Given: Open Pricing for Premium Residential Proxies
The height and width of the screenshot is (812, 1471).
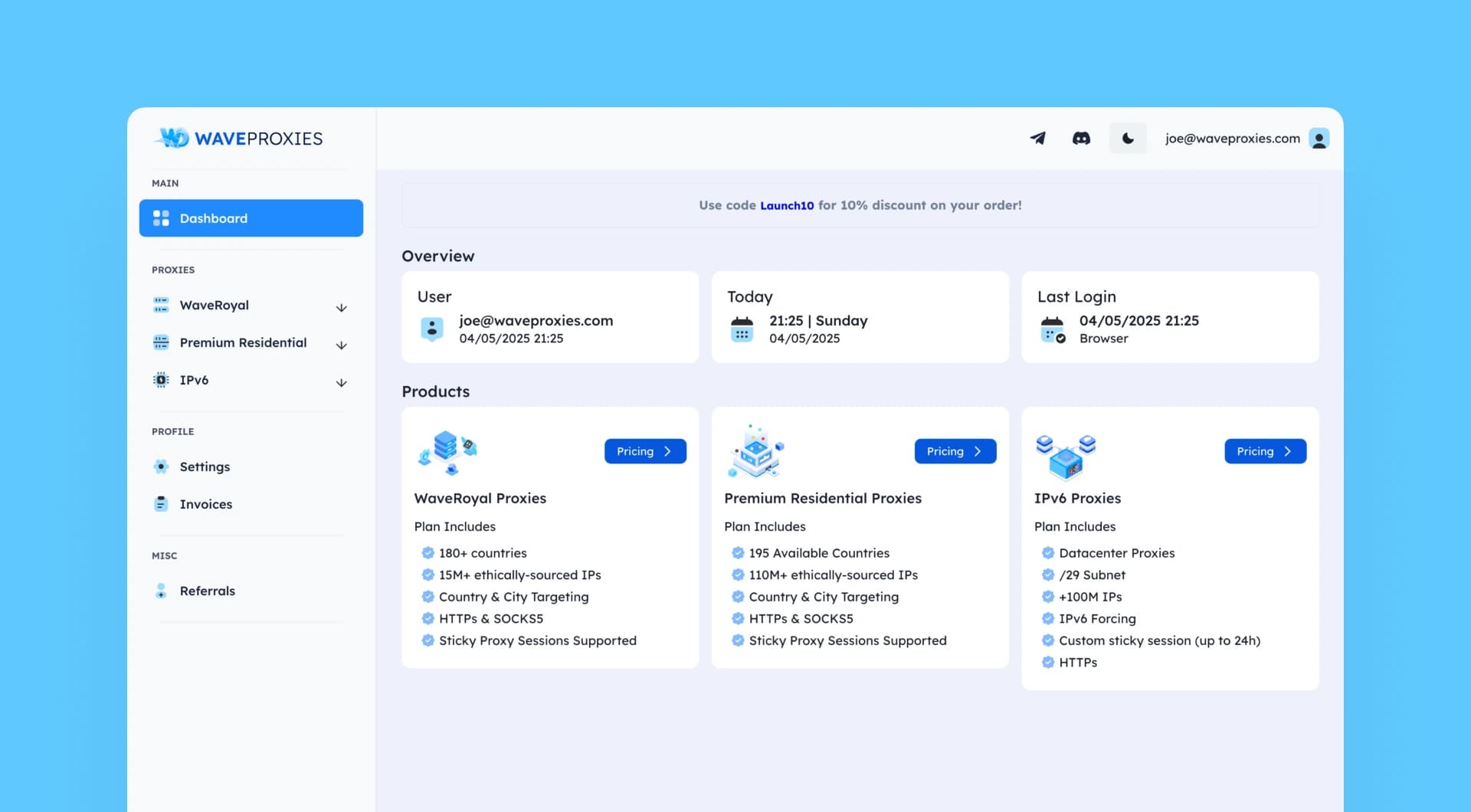Looking at the screenshot, I should (x=955, y=451).
